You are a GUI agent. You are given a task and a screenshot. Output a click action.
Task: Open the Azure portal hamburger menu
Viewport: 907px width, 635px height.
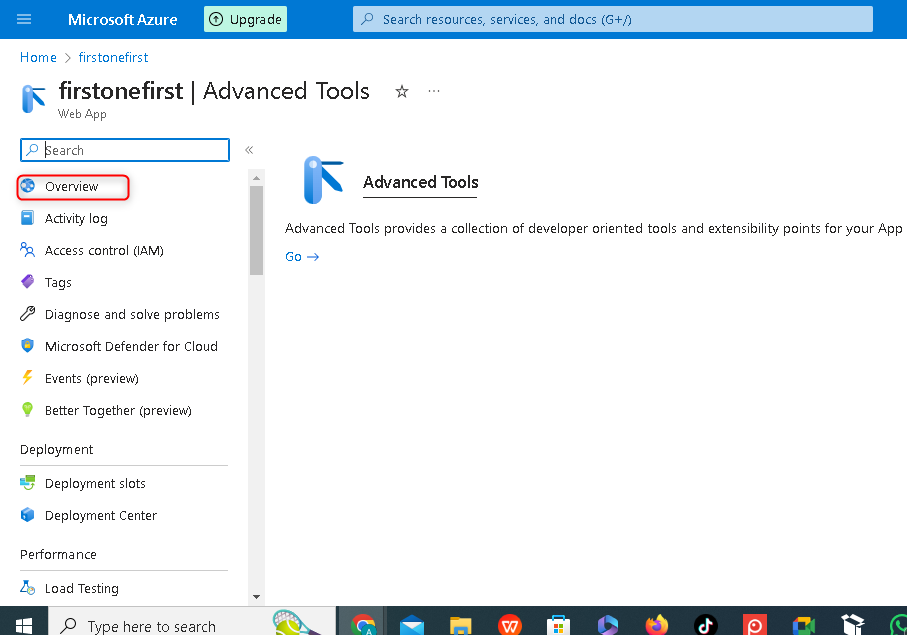24,19
